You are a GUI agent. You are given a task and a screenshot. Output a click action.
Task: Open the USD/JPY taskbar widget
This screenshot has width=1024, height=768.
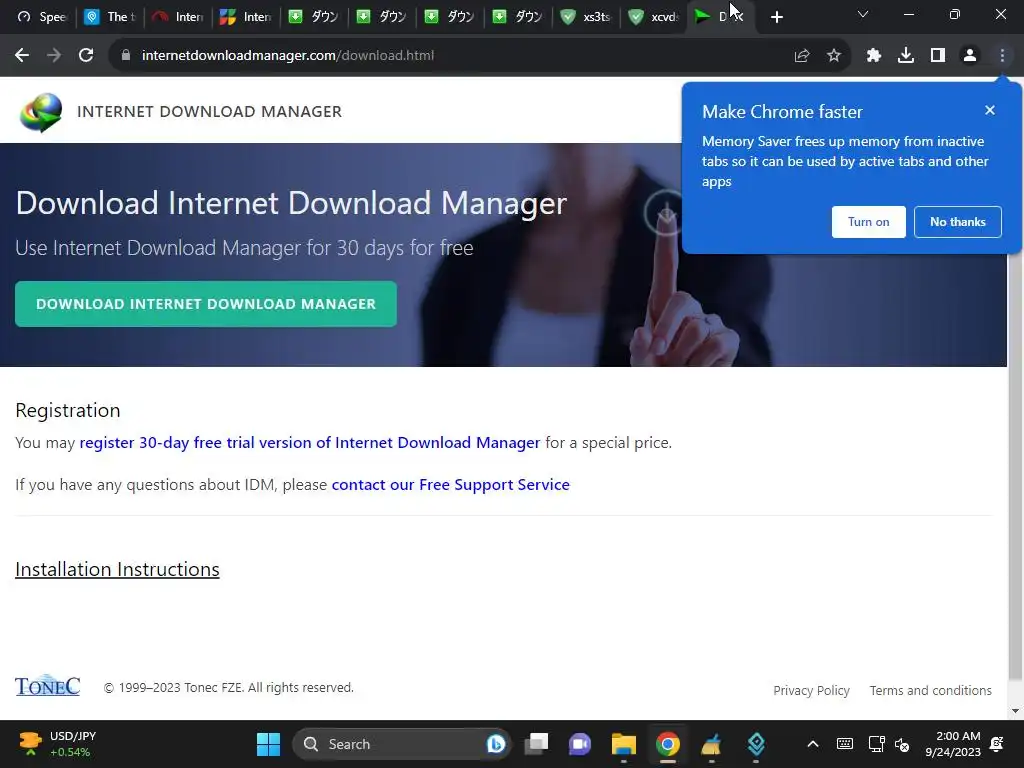57,744
